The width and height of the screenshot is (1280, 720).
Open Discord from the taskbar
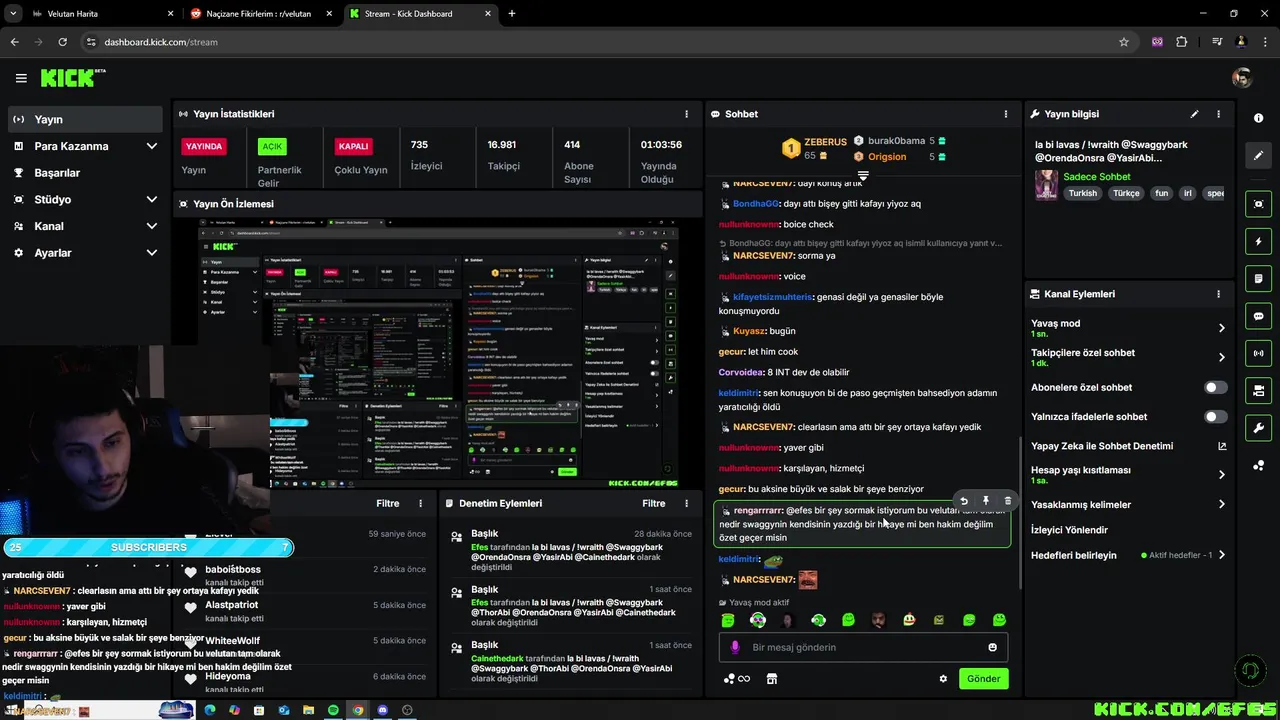tap(382, 710)
